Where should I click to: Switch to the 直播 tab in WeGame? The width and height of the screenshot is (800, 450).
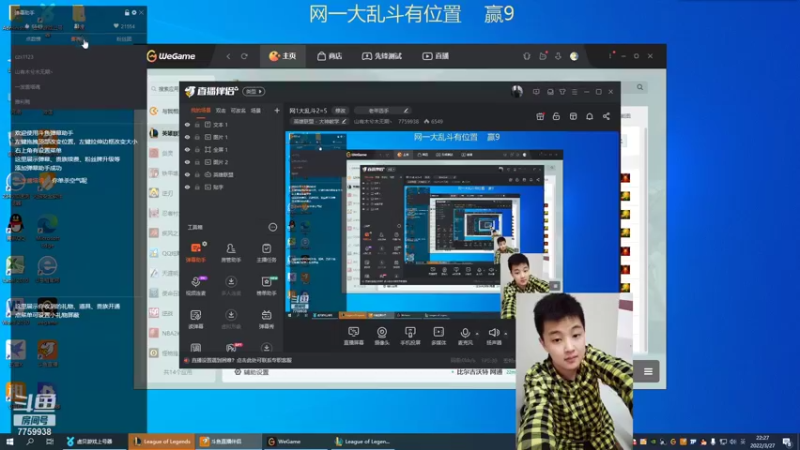[435, 56]
